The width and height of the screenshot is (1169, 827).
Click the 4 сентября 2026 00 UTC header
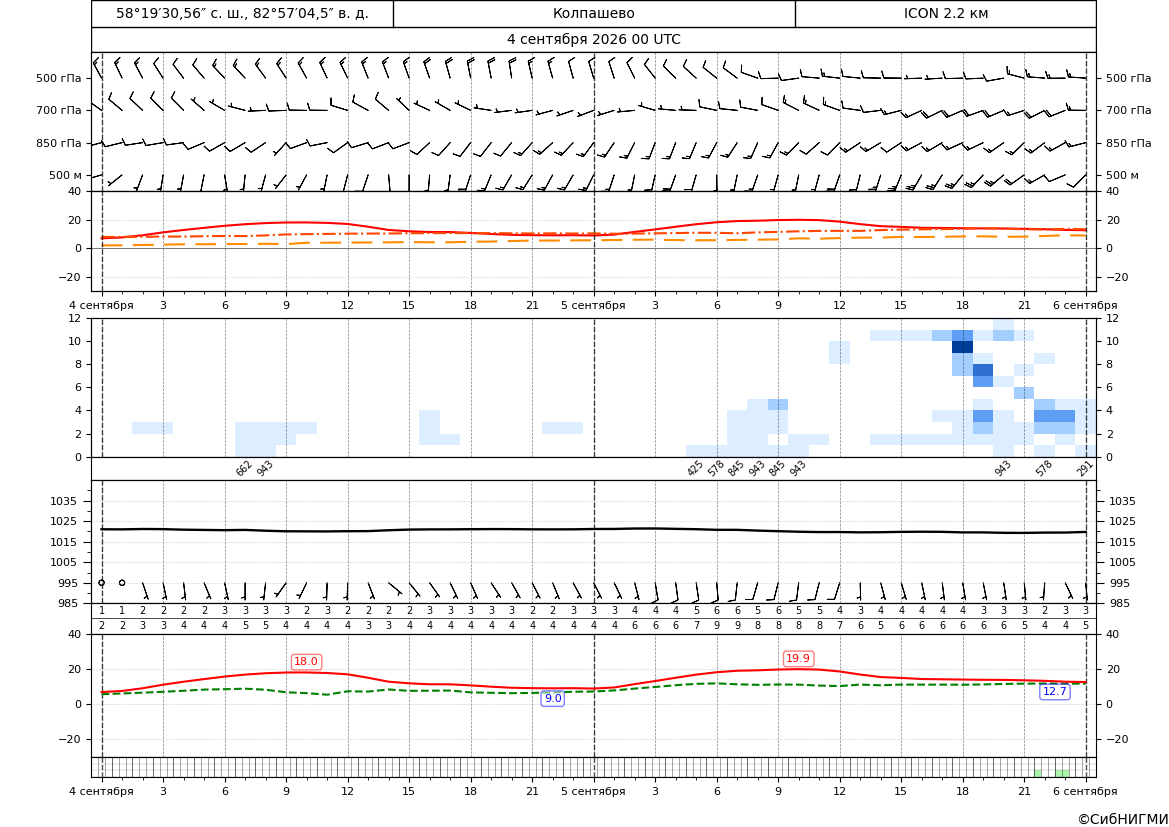point(593,40)
